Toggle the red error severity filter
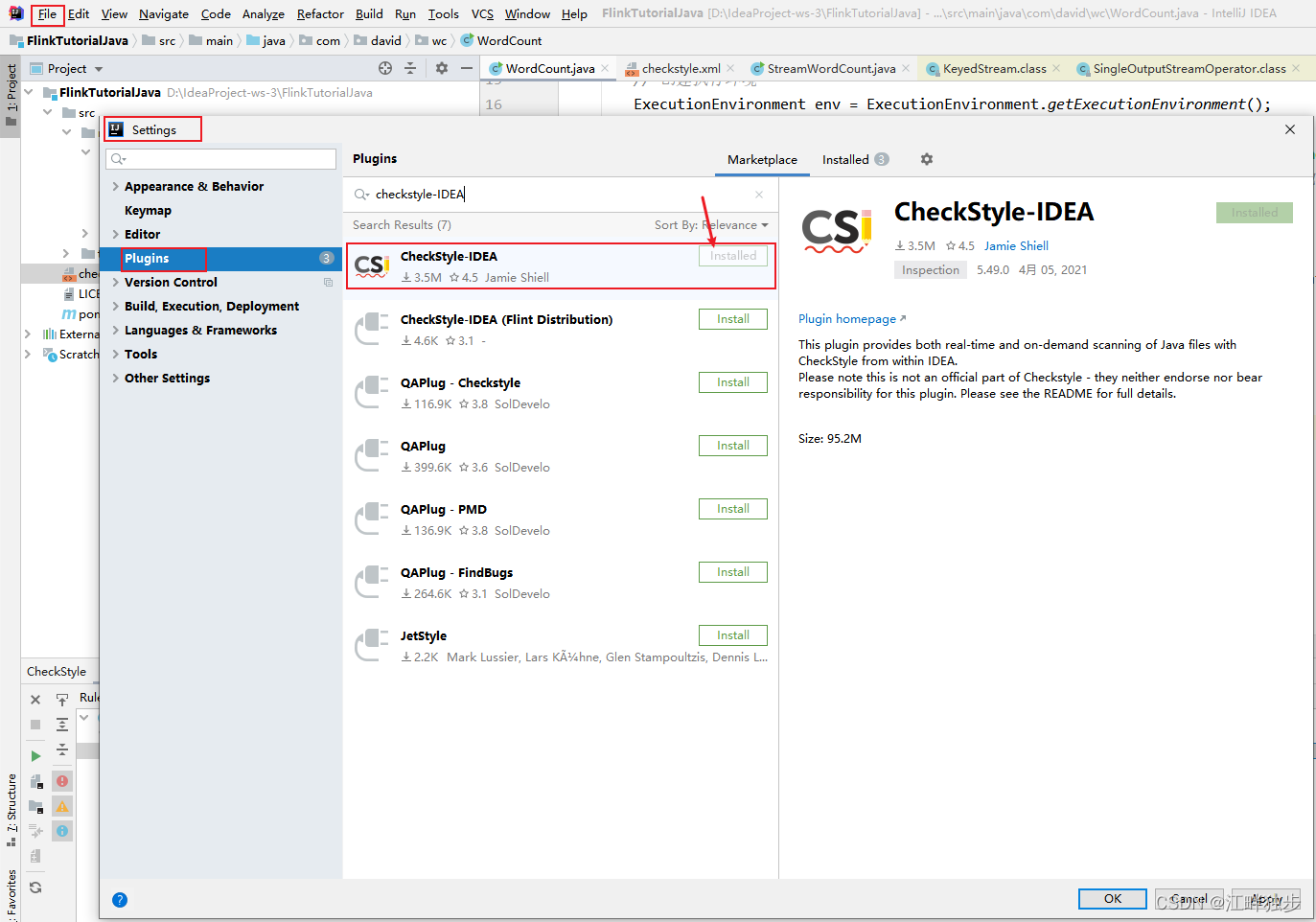The image size is (1316, 922). coord(61,781)
